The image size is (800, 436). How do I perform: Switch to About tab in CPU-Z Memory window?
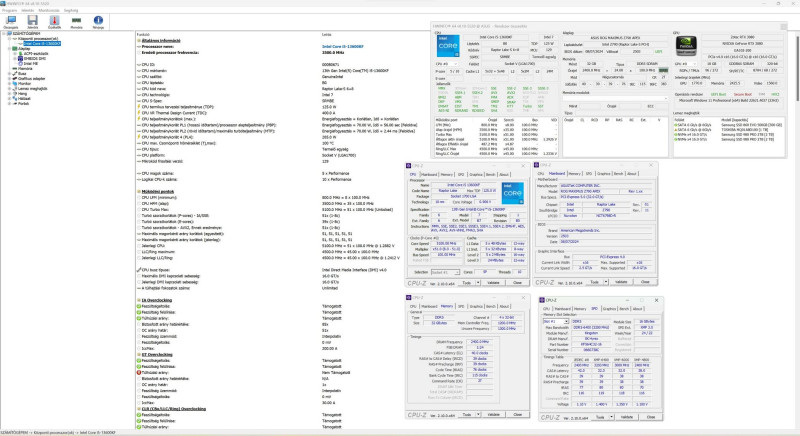point(504,306)
